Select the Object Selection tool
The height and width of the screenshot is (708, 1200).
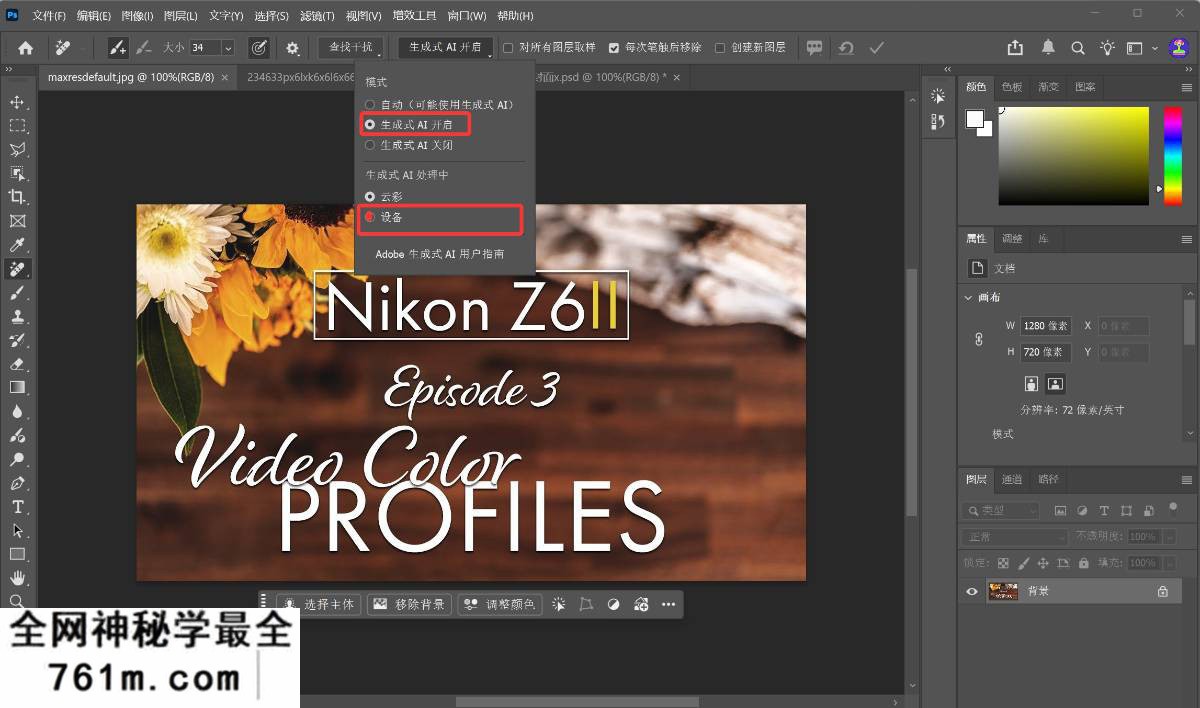[17, 174]
